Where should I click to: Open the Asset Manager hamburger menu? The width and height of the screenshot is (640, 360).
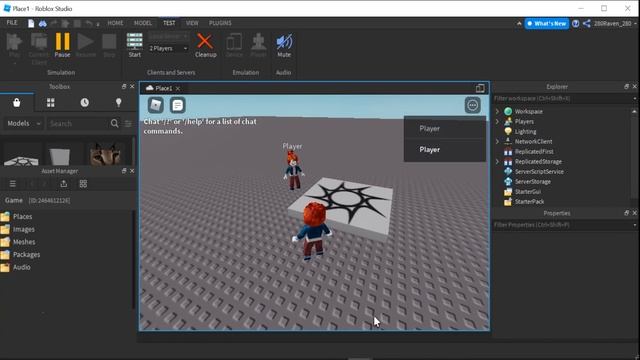[13, 184]
